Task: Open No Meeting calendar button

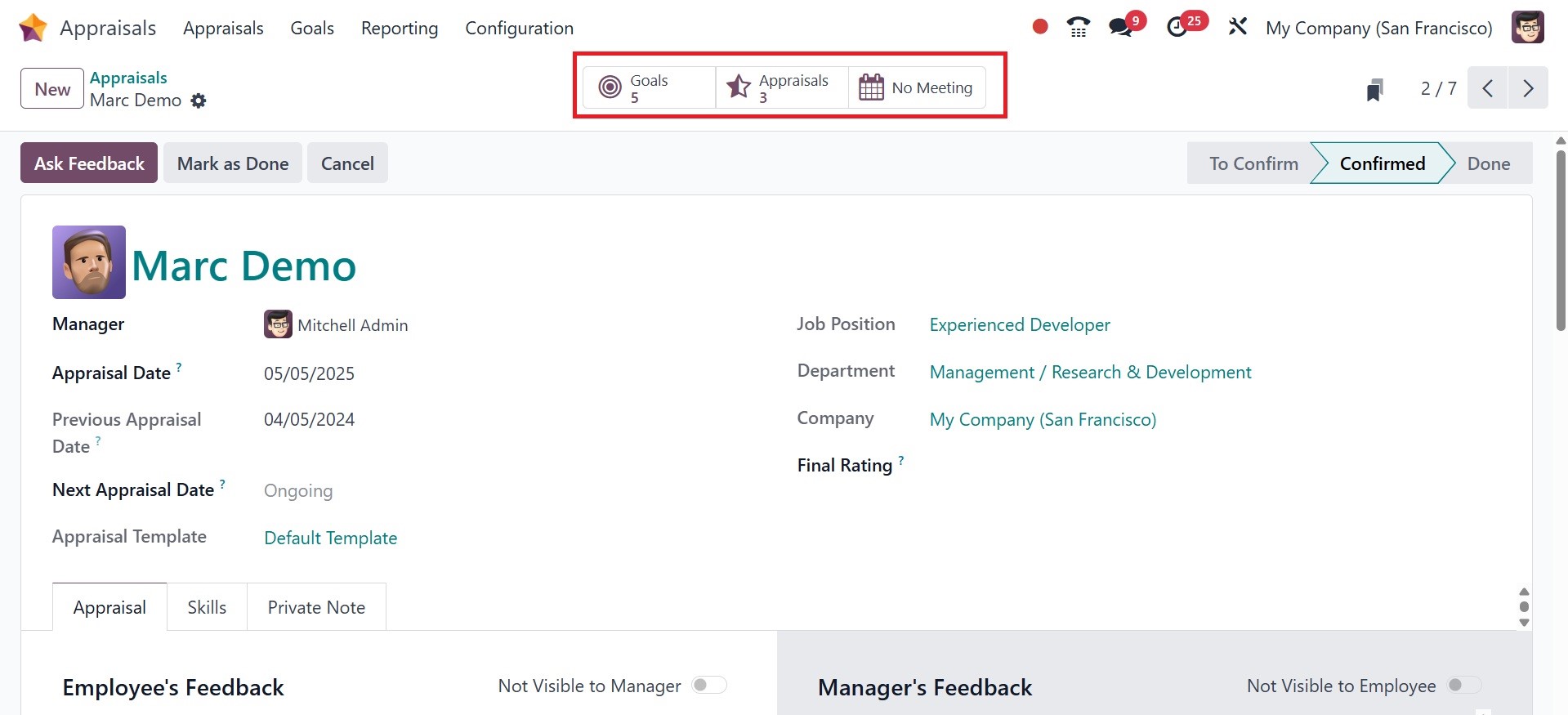Action: (x=917, y=87)
